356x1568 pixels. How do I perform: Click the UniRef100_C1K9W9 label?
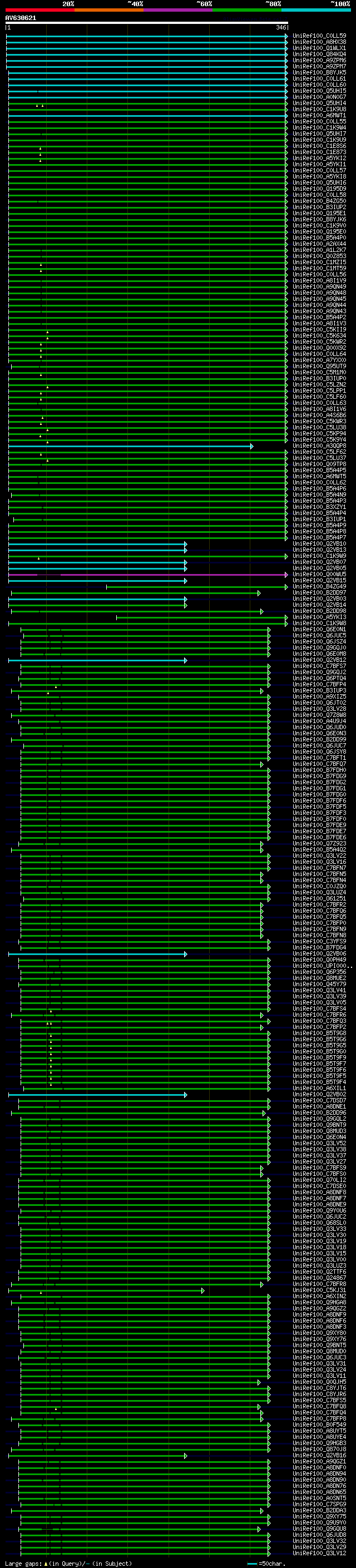319,556
